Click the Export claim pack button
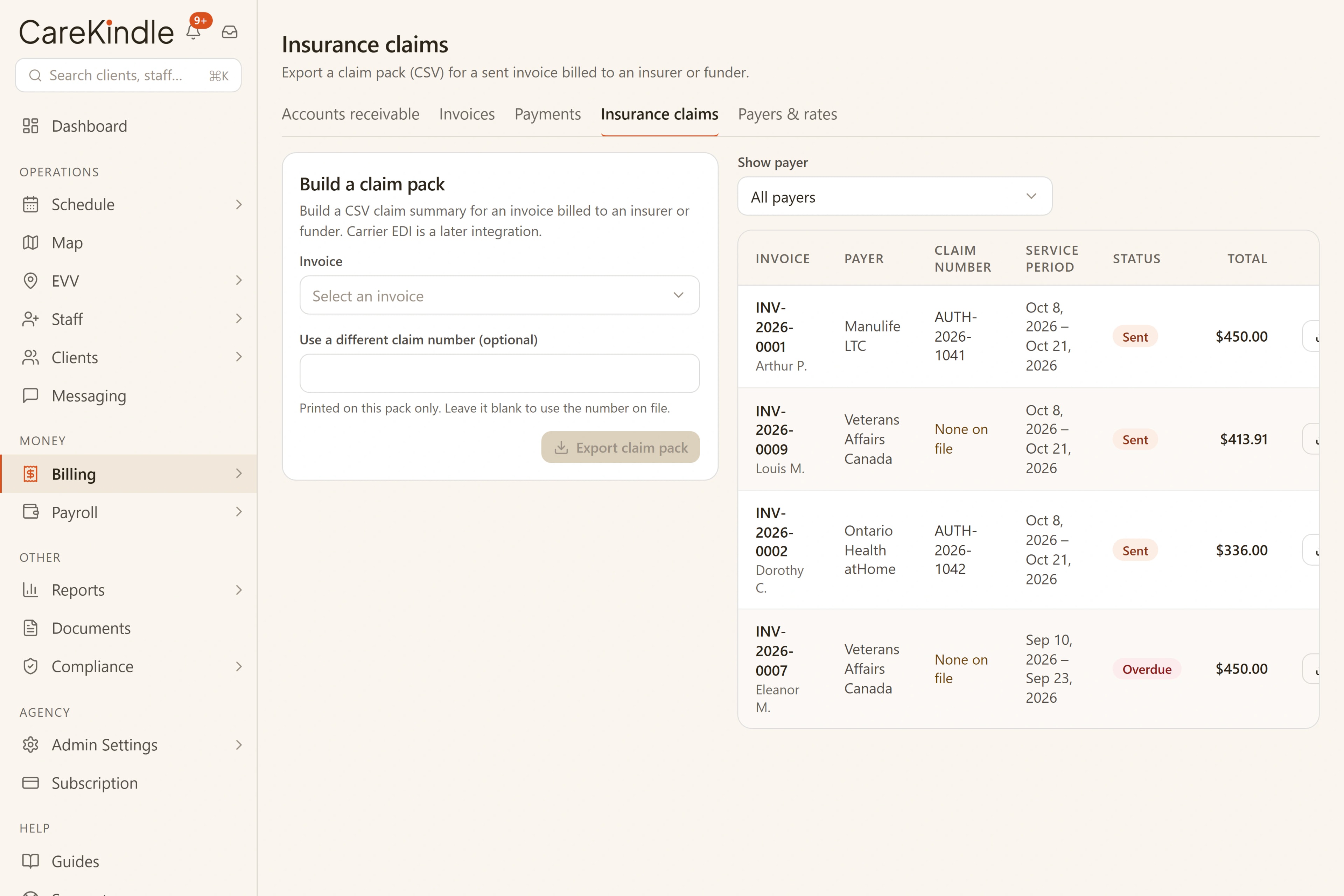The width and height of the screenshot is (1344, 896). click(621, 447)
